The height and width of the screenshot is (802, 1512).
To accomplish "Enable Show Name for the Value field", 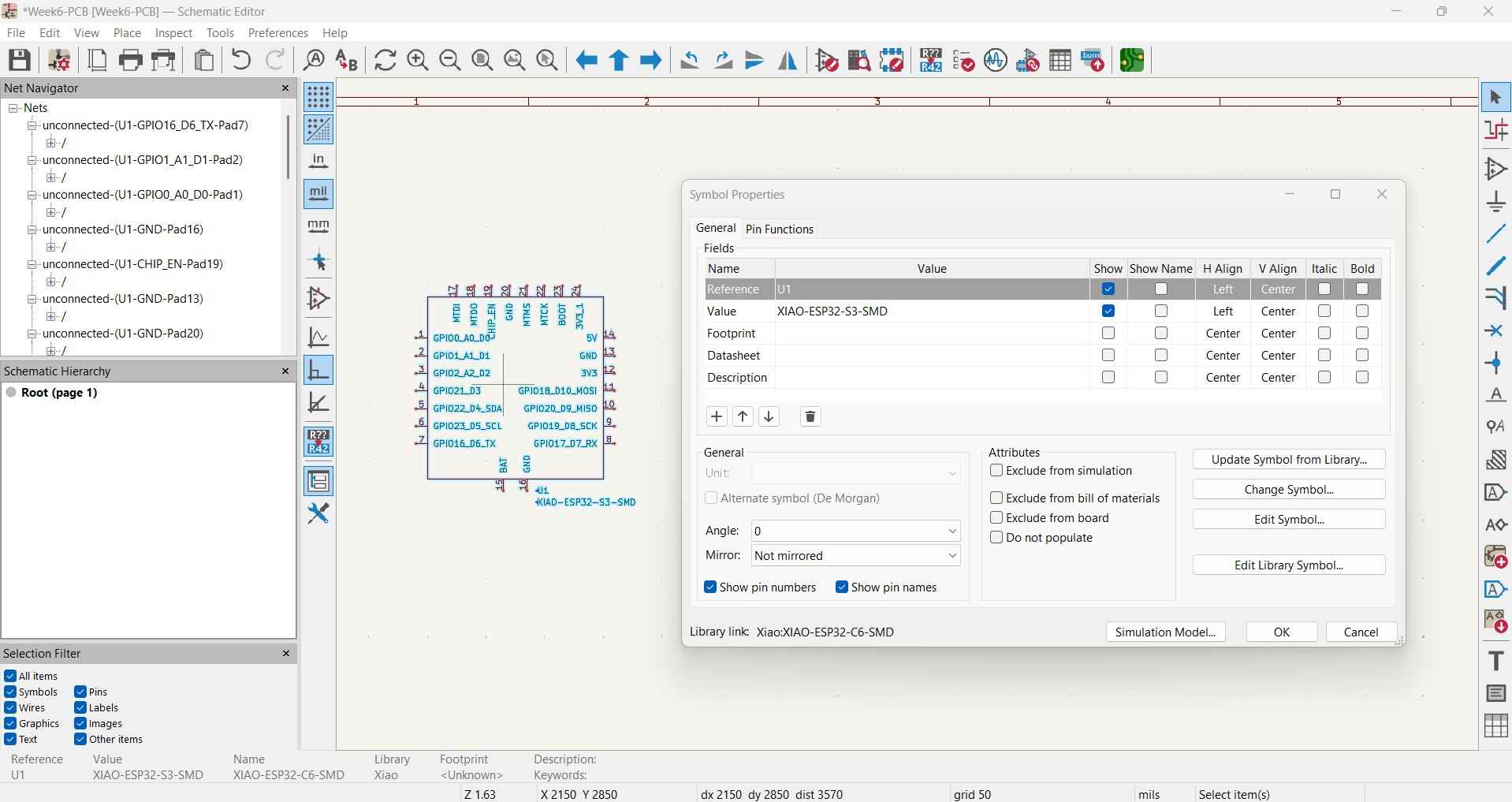I will click(x=1161, y=311).
